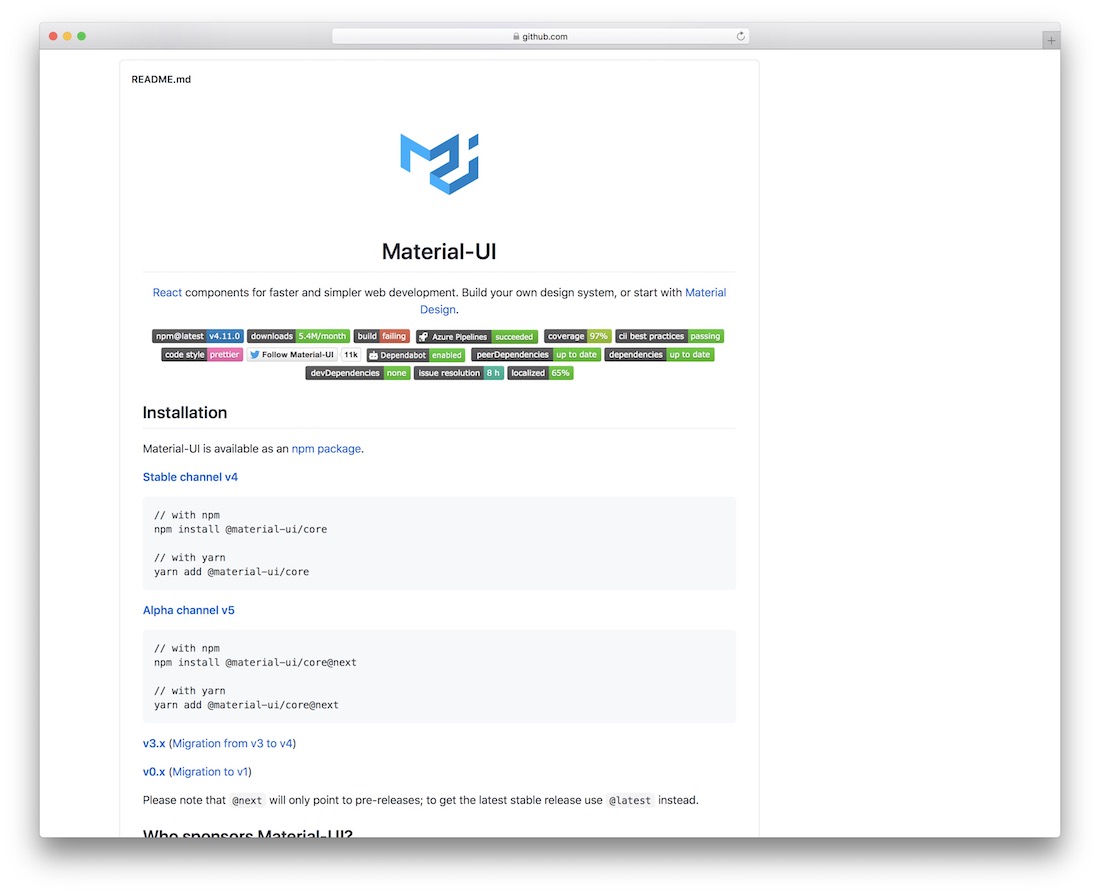Screen dimensions: 1100x894
Task: Follow the React link
Action: (x=167, y=293)
